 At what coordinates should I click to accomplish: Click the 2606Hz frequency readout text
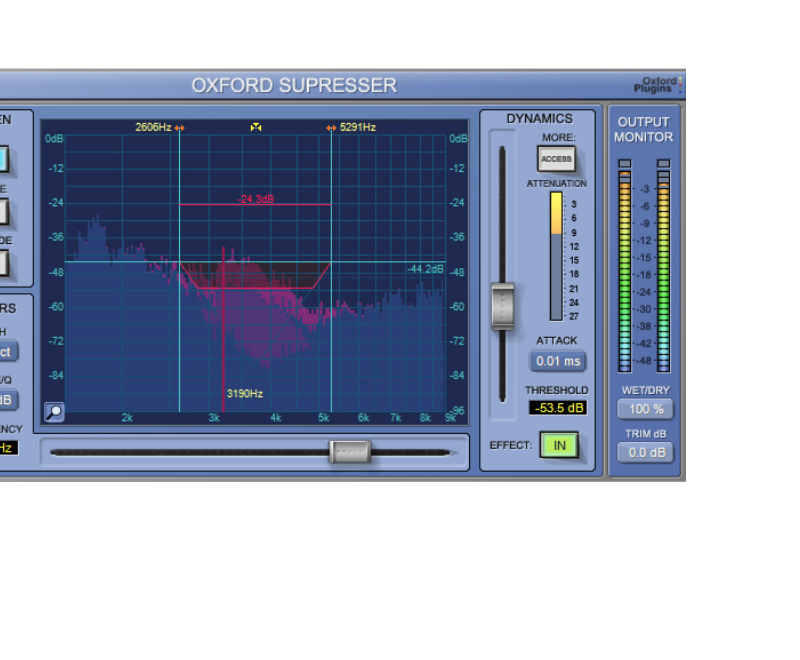[x=153, y=127]
